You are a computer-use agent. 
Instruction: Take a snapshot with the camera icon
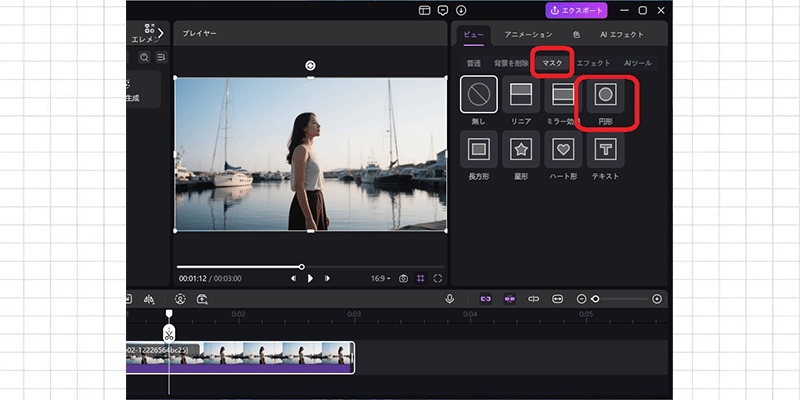tap(403, 278)
